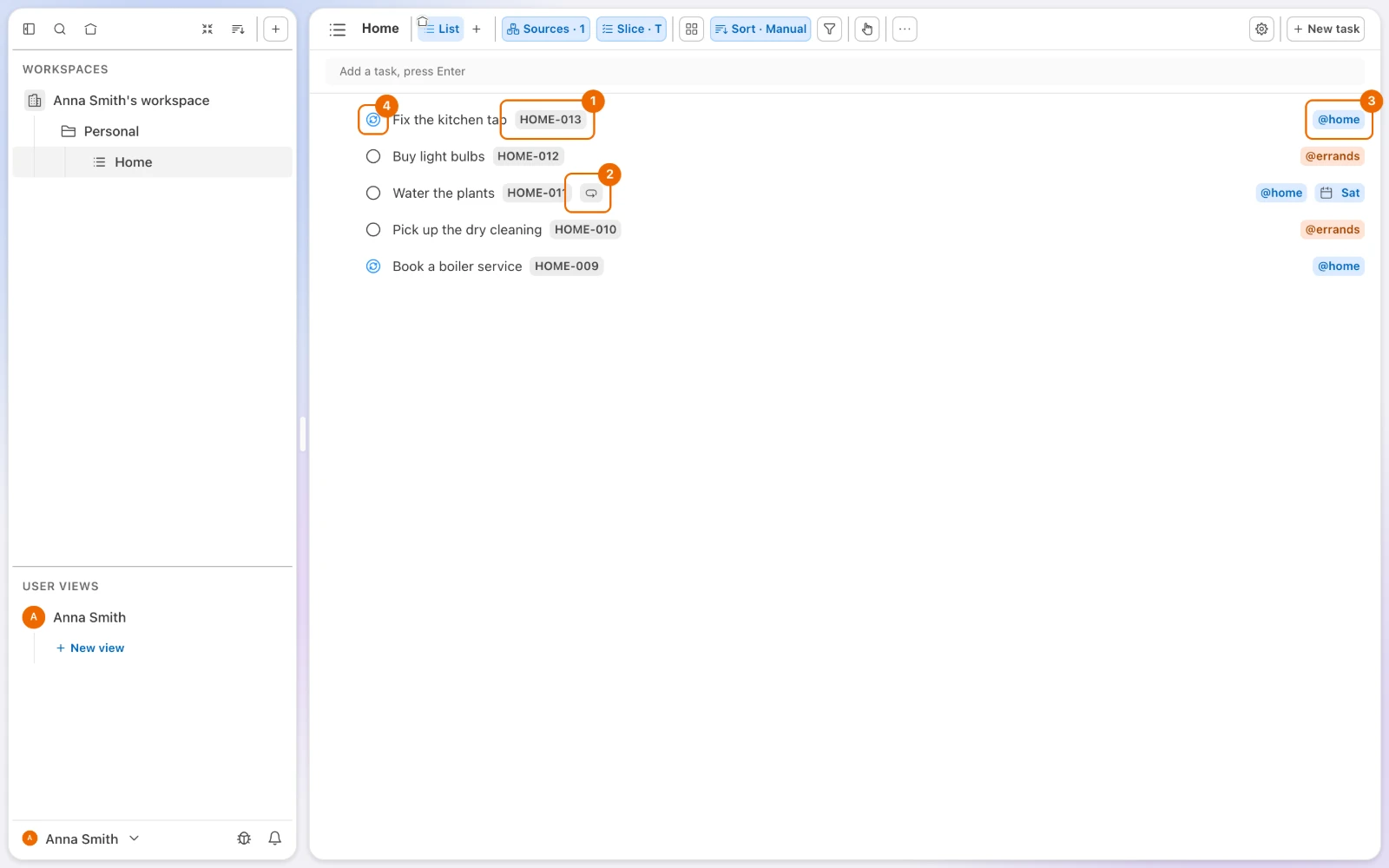Click the + New view link

90,648
